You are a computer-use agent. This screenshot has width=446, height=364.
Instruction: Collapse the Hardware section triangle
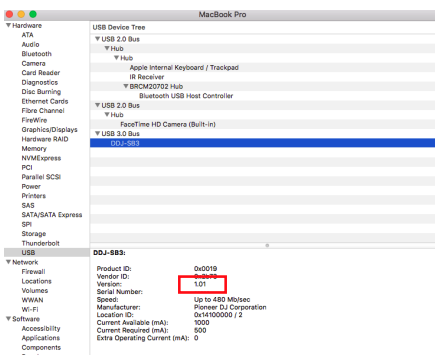8,25
